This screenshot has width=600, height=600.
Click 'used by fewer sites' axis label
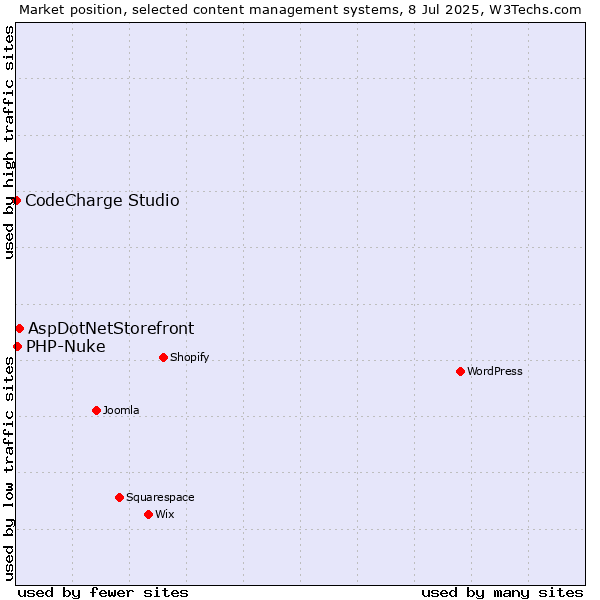coord(103,593)
